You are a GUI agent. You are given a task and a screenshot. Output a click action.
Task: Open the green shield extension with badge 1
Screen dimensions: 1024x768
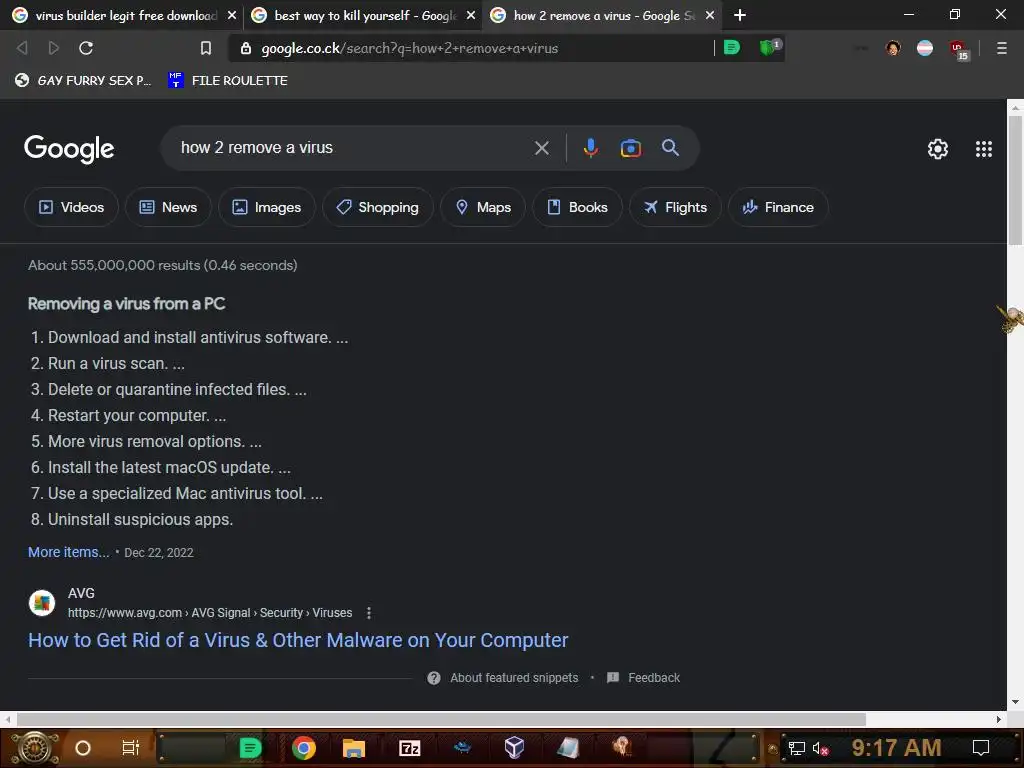coord(769,47)
